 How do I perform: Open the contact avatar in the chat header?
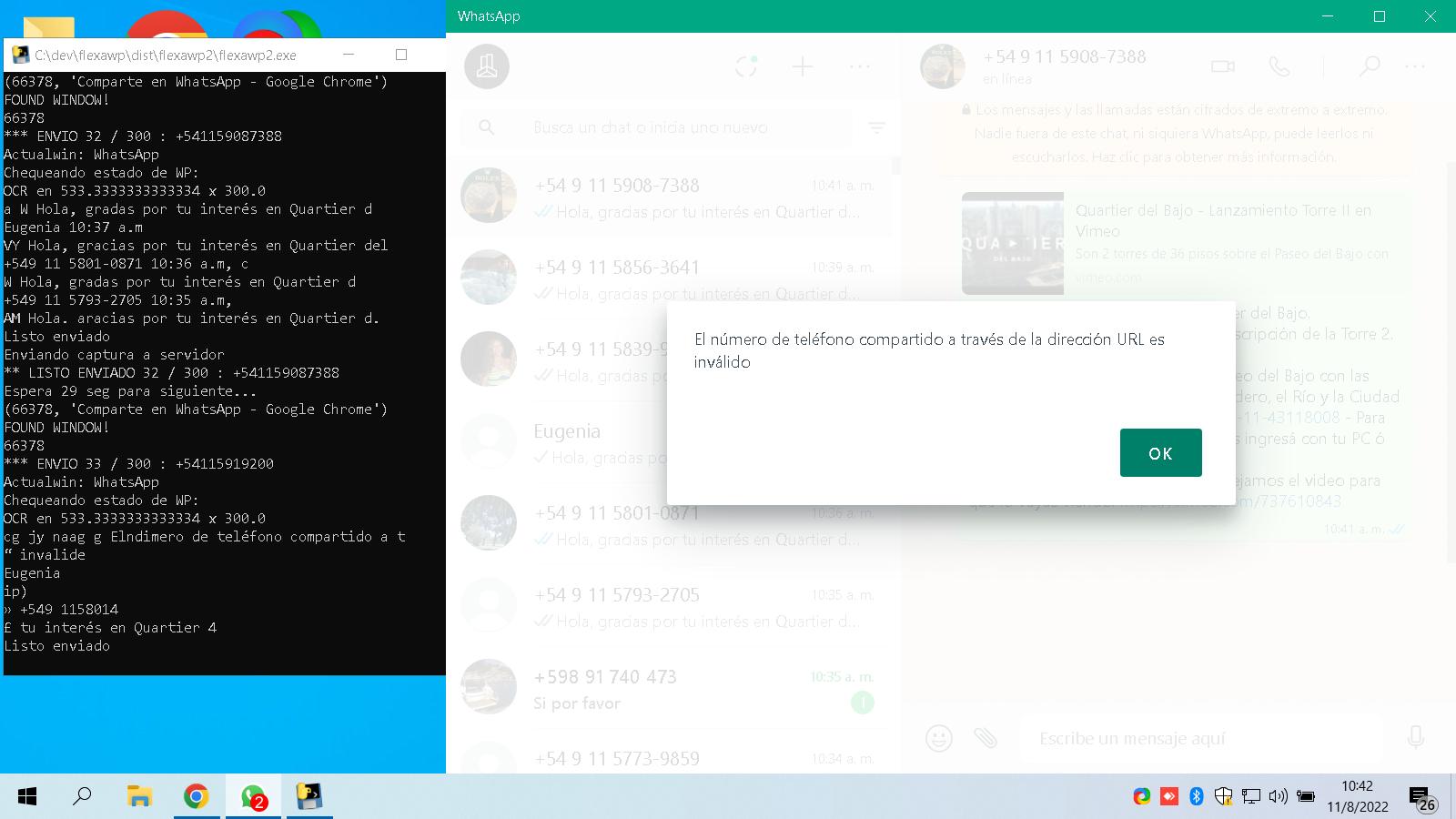[943, 66]
